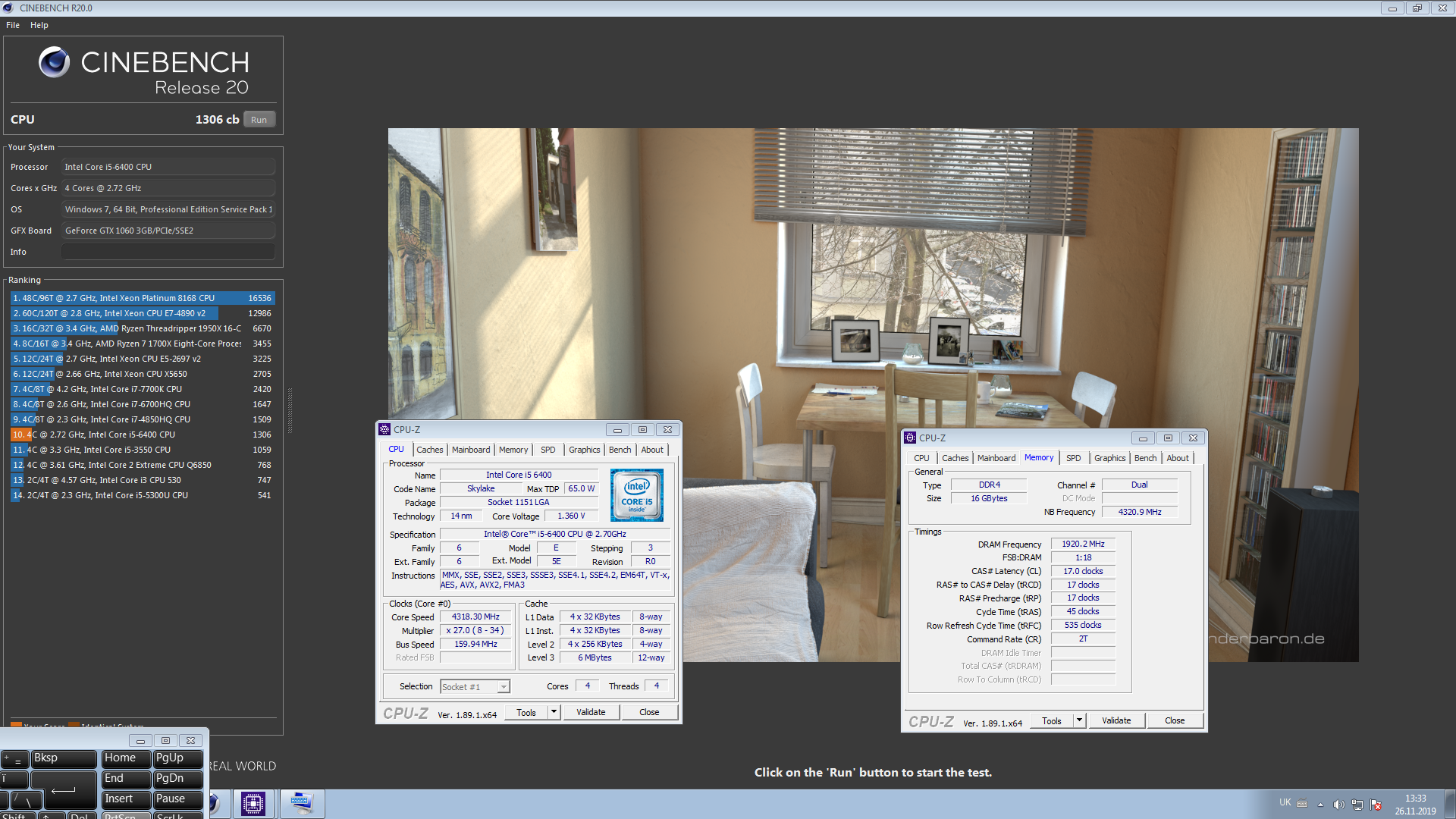Minimize the right CPU-Z Memory window

[1143, 438]
